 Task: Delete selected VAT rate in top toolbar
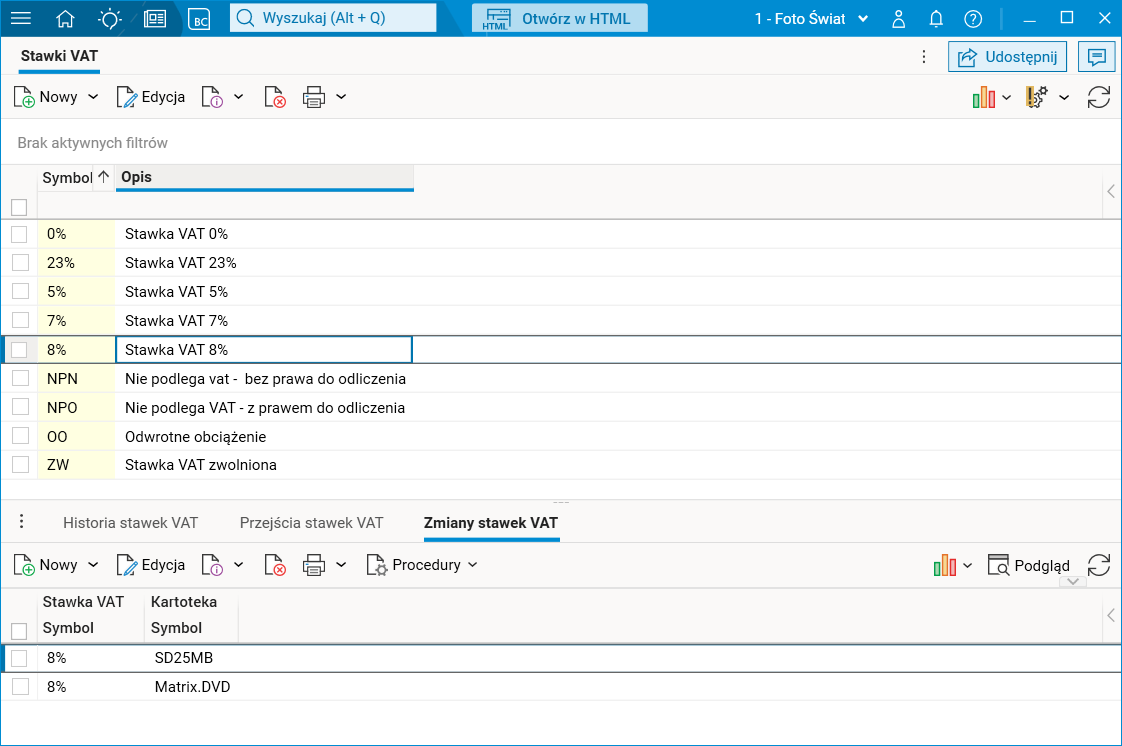275,97
